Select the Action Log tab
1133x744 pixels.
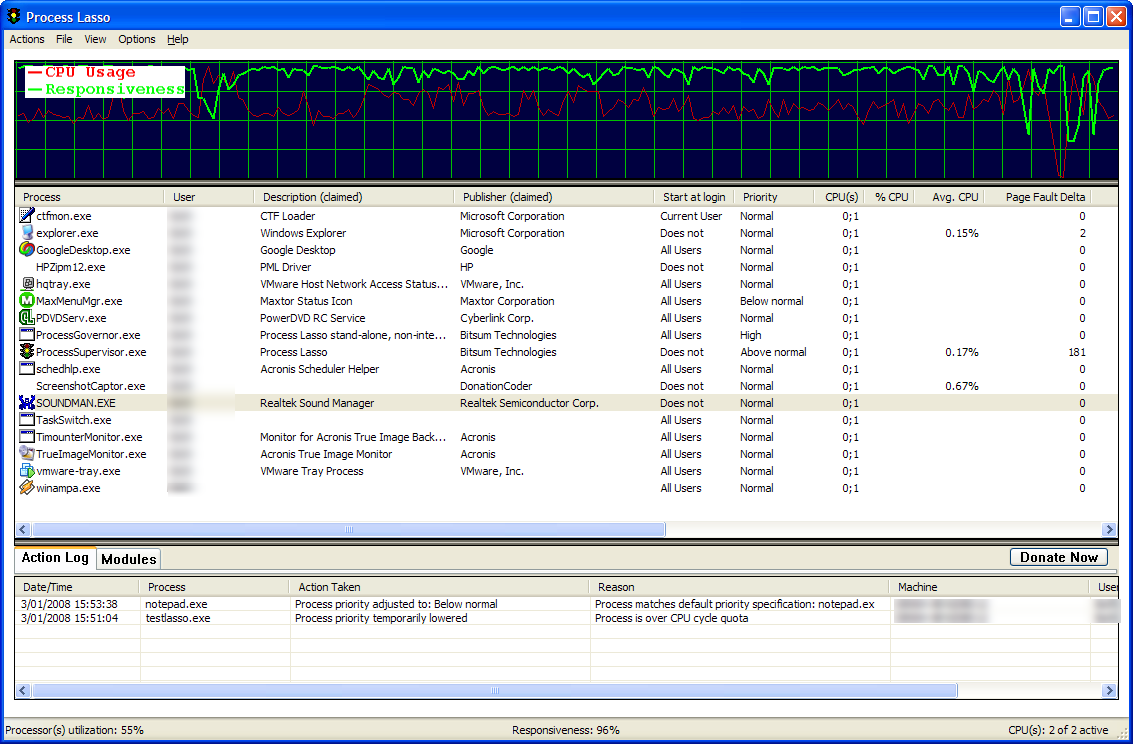click(55, 558)
